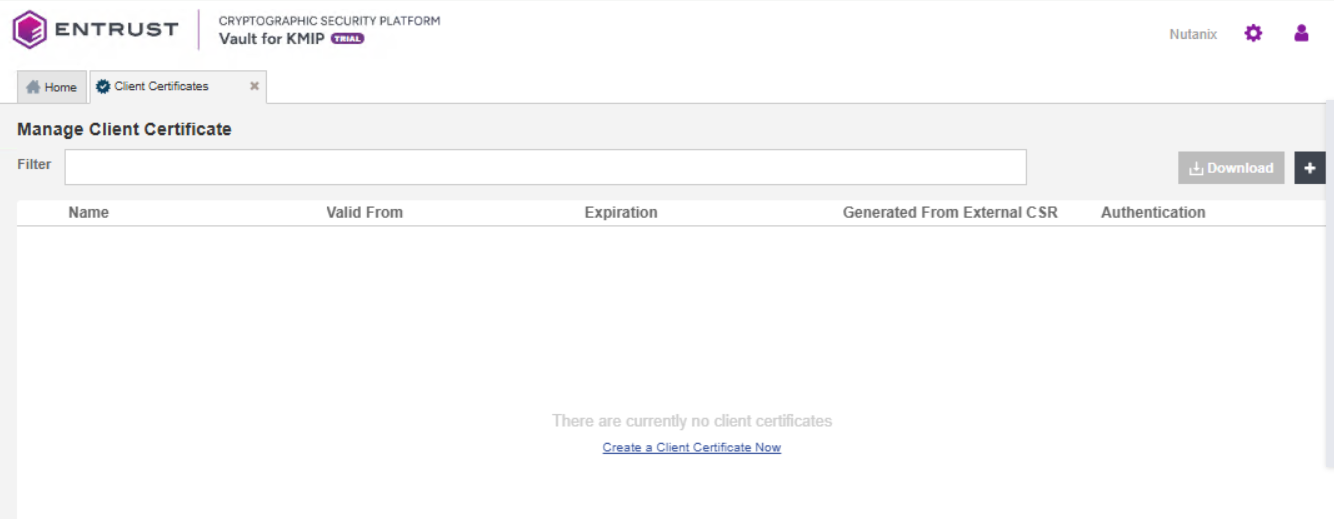The image size is (1334, 519).
Task: Switch to the Home tab
Action: coord(52,87)
